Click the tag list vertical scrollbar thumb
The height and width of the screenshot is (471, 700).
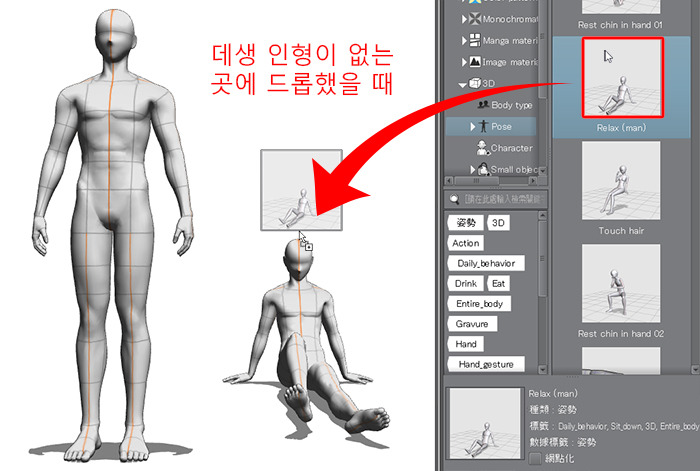point(542,258)
